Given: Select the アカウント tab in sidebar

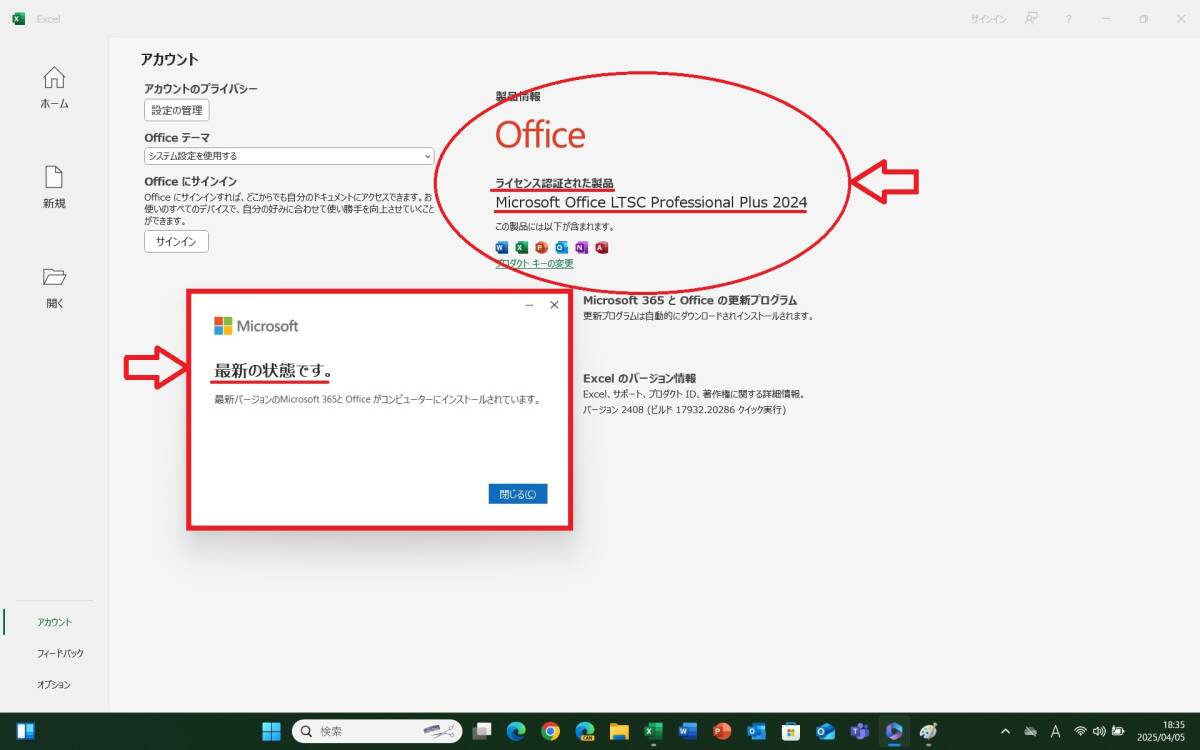Looking at the screenshot, I should pos(54,622).
